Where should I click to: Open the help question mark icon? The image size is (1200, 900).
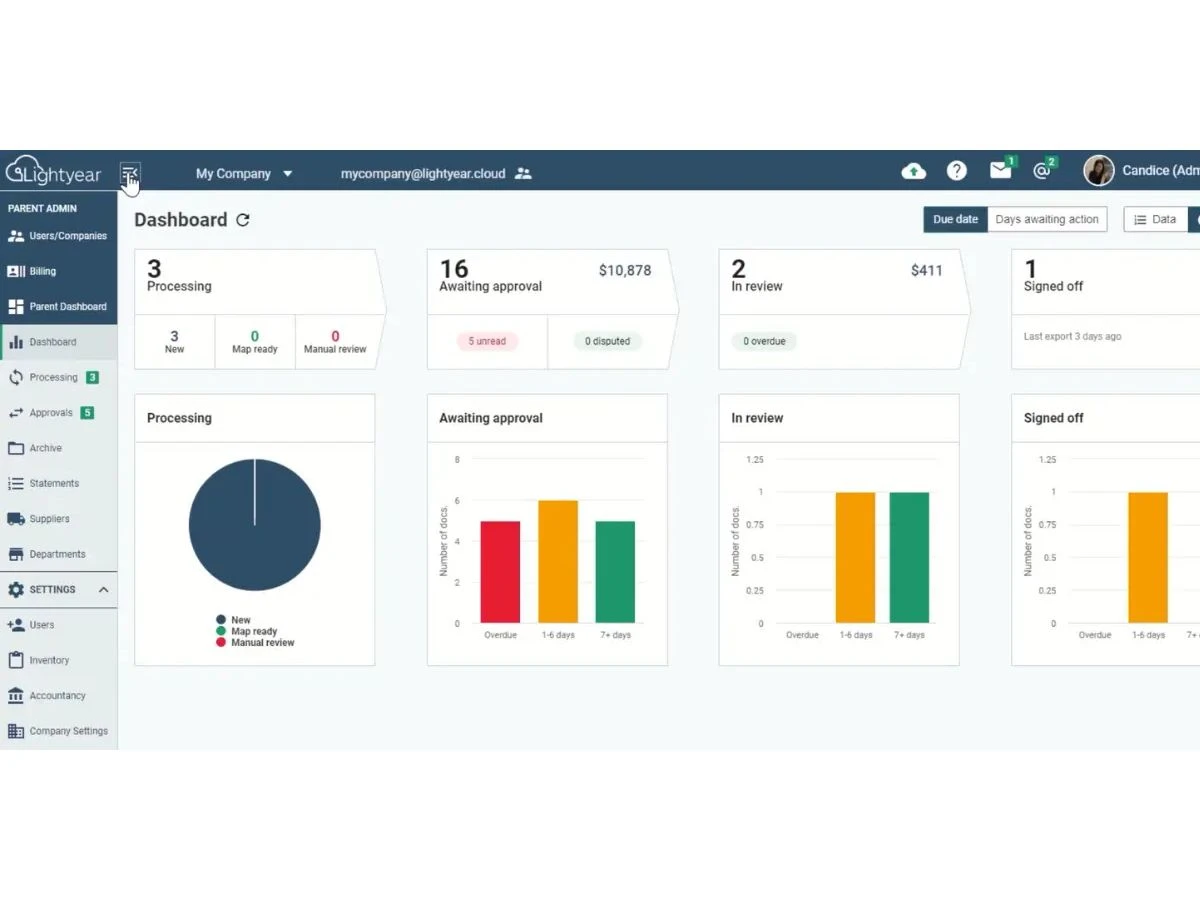(957, 171)
